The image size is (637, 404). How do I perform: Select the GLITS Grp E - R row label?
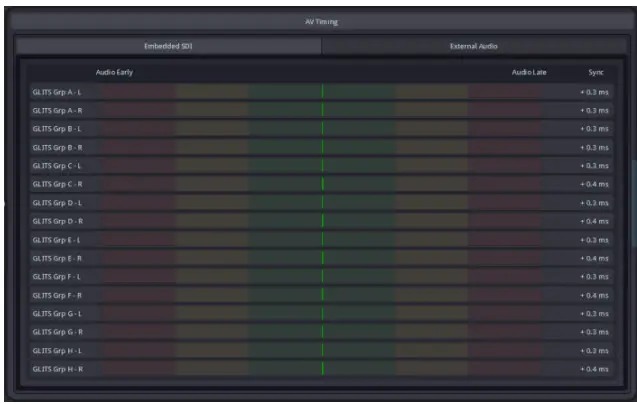[x=57, y=258]
